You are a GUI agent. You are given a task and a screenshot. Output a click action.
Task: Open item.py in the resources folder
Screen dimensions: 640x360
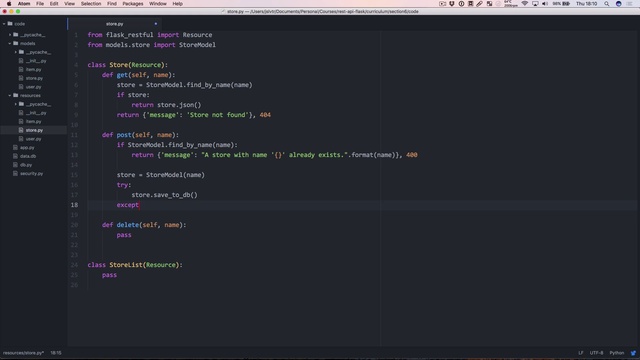pyautogui.click(x=33, y=122)
